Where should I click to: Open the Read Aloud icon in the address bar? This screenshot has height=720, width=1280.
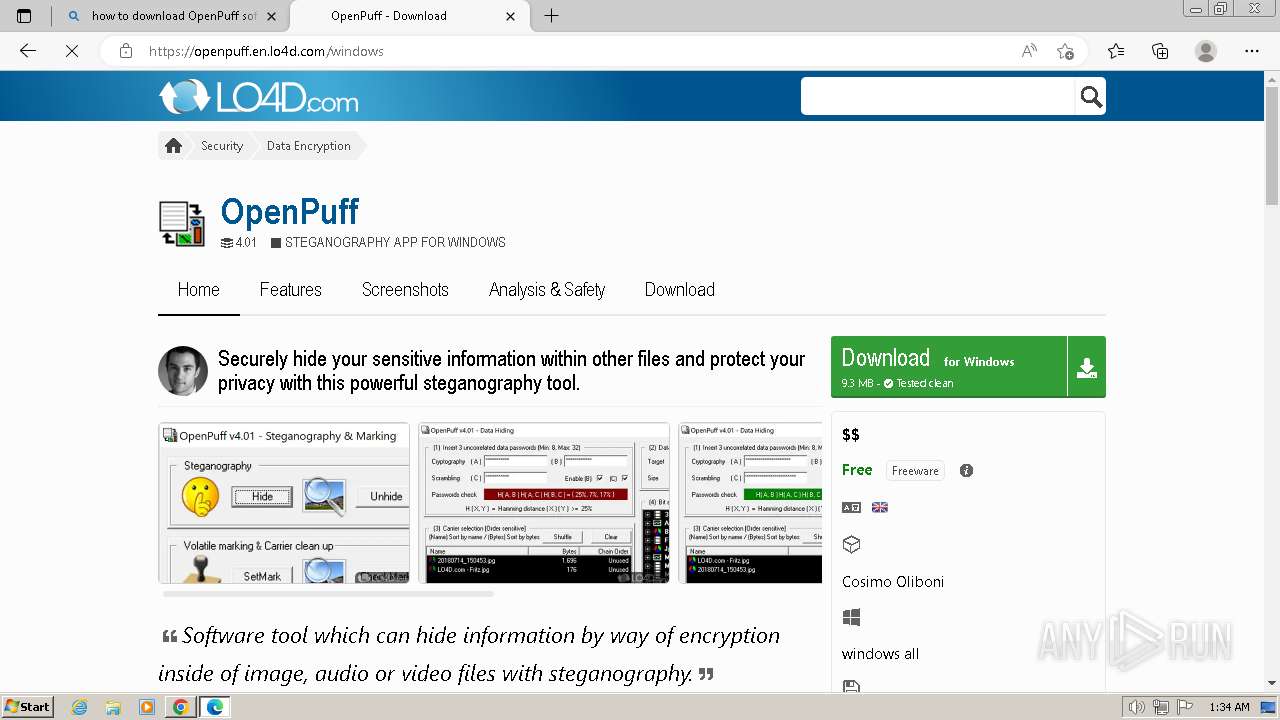click(x=1029, y=51)
